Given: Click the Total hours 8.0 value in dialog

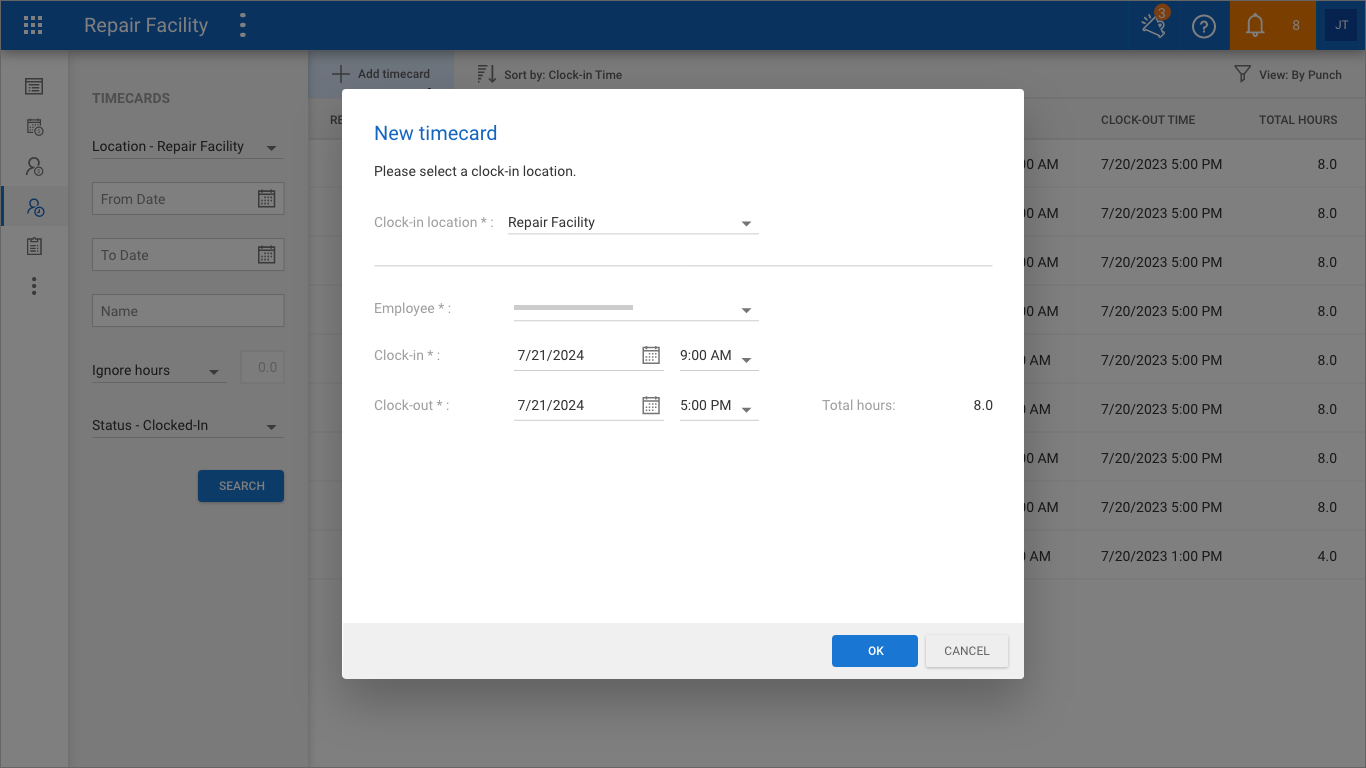Looking at the screenshot, I should [x=983, y=405].
